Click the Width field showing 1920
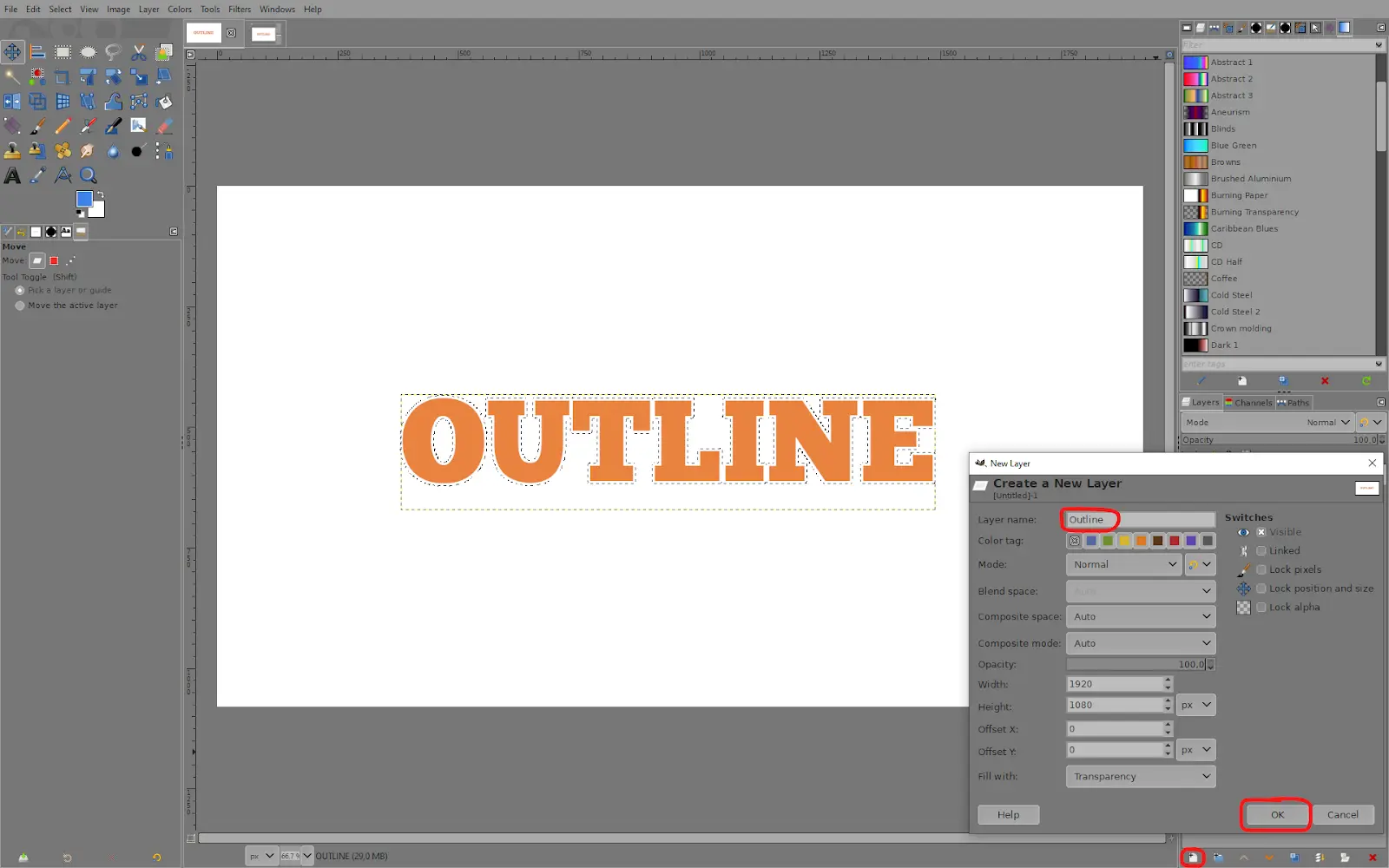This screenshot has height=868, width=1389. (x=1115, y=684)
